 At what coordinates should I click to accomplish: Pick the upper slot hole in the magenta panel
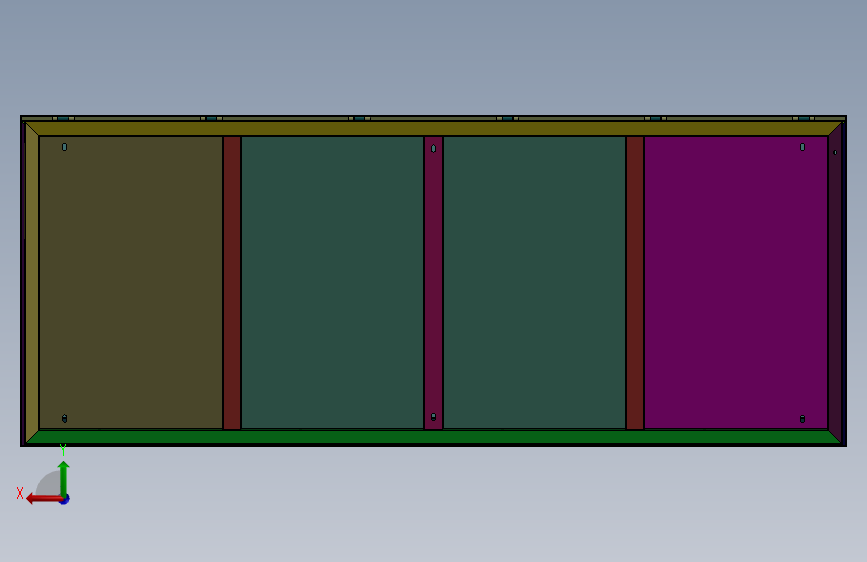tap(802, 147)
